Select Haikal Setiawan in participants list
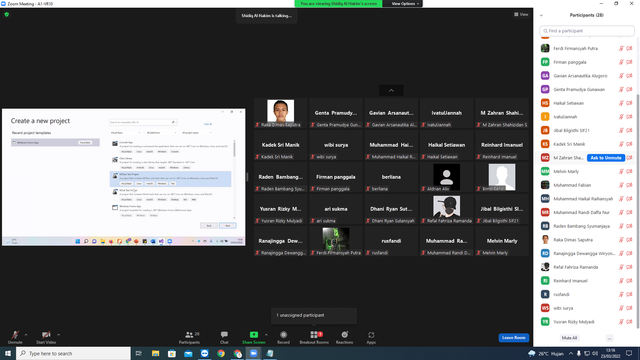 pos(586,103)
